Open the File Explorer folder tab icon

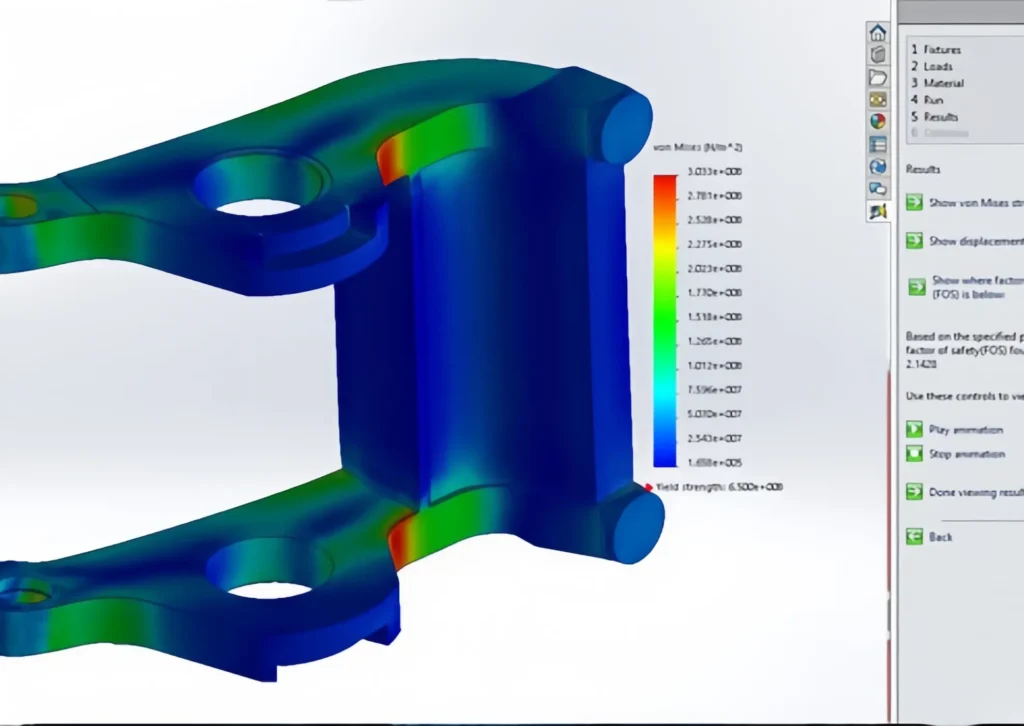pyautogui.click(x=877, y=77)
